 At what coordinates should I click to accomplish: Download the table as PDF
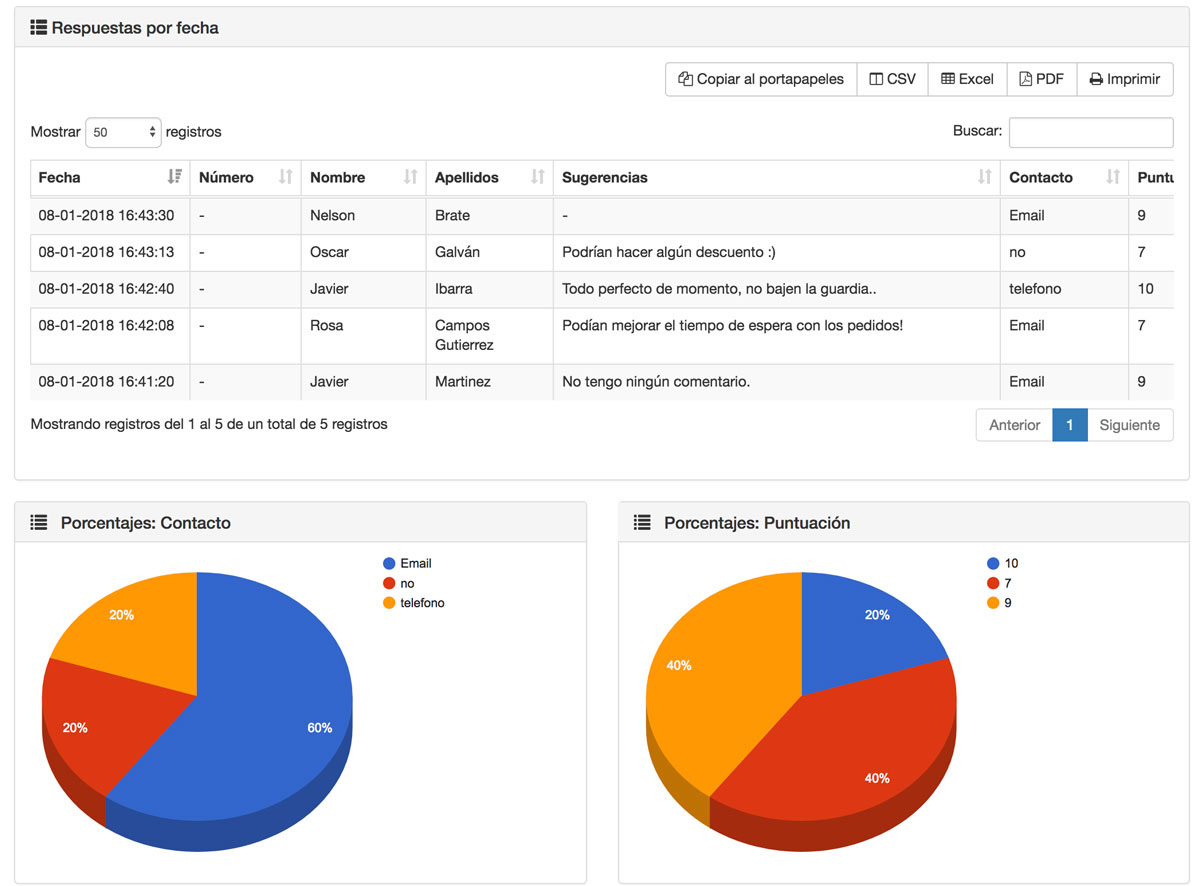(1041, 79)
